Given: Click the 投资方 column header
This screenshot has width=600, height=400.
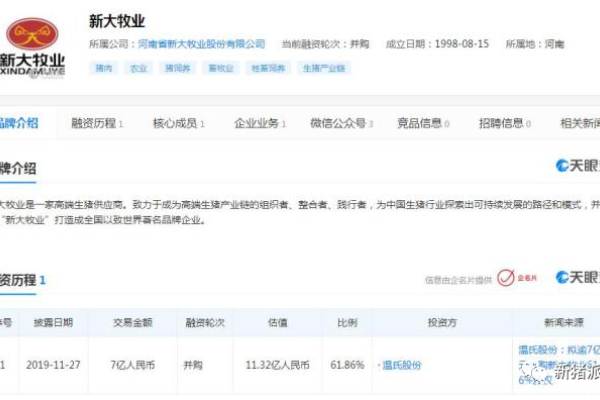Looking at the screenshot, I should coord(442,323).
